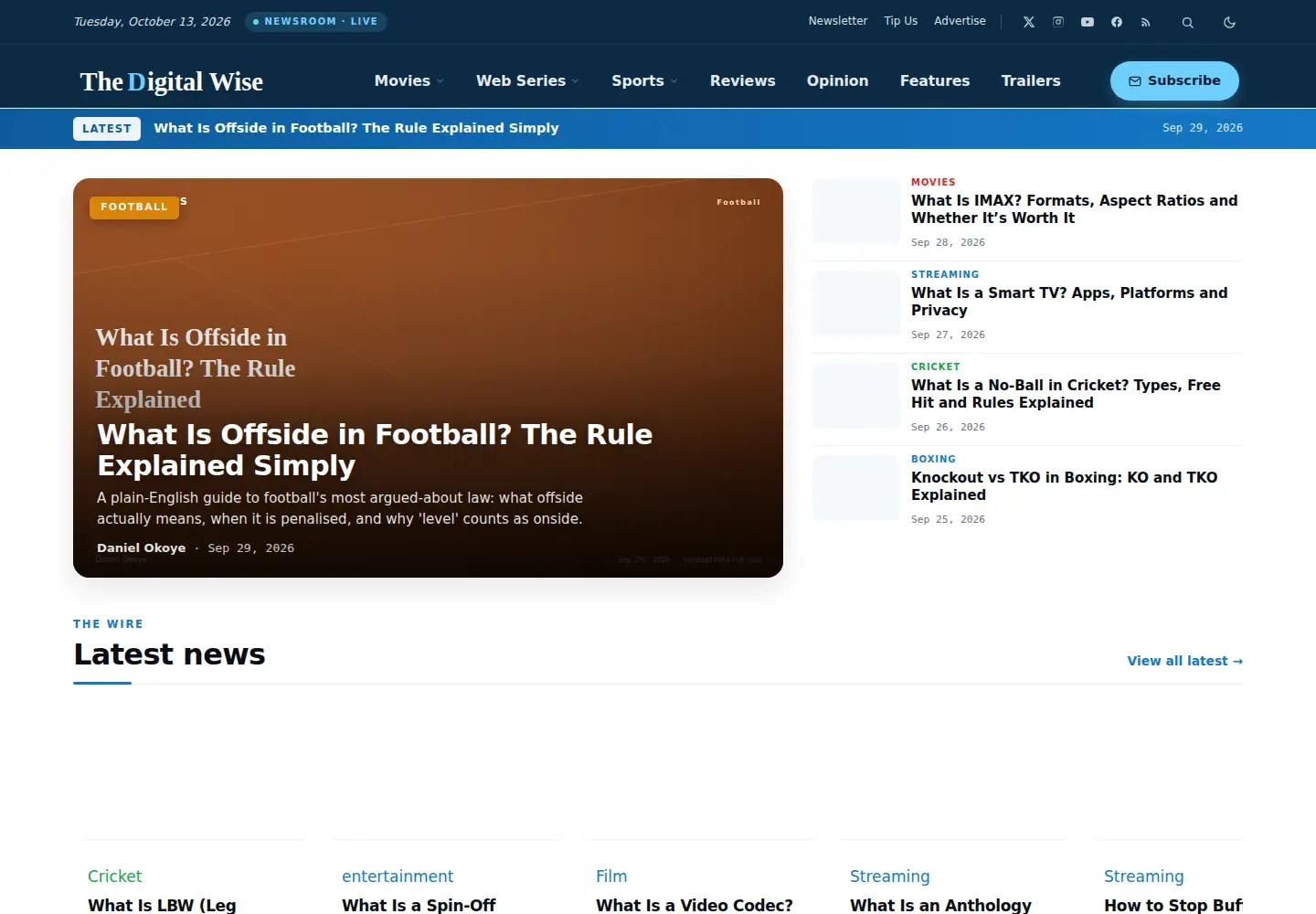The height and width of the screenshot is (914, 1316).
Task: Open What Is a Video Codec article
Action: click(695, 905)
